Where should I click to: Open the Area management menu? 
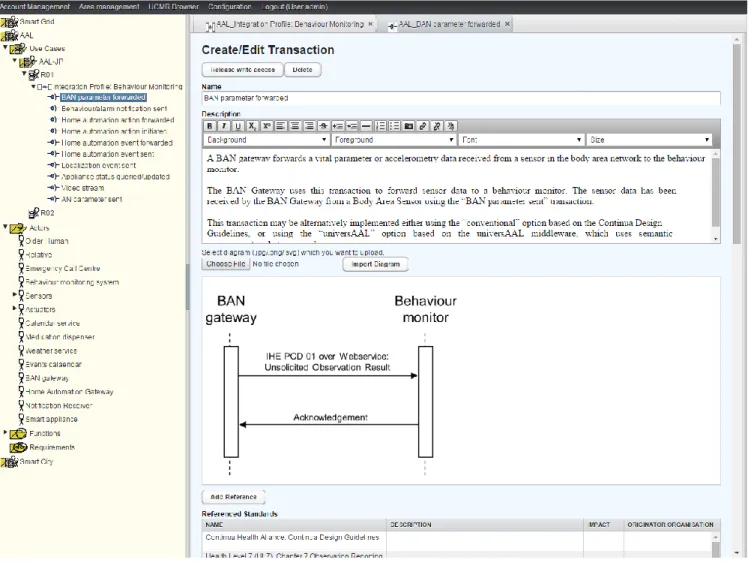109,7
